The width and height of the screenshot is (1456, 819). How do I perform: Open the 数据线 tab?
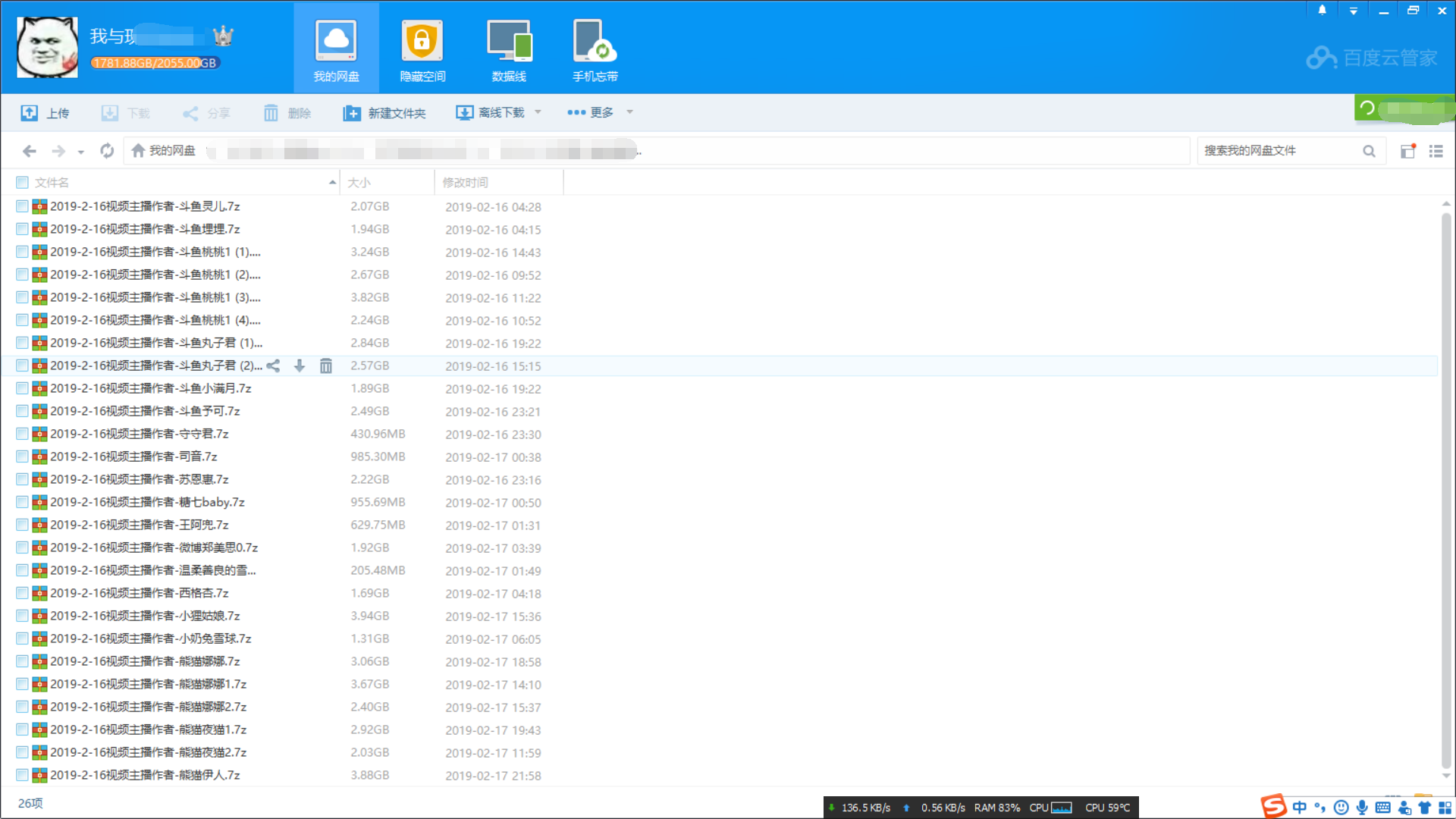point(509,49)
